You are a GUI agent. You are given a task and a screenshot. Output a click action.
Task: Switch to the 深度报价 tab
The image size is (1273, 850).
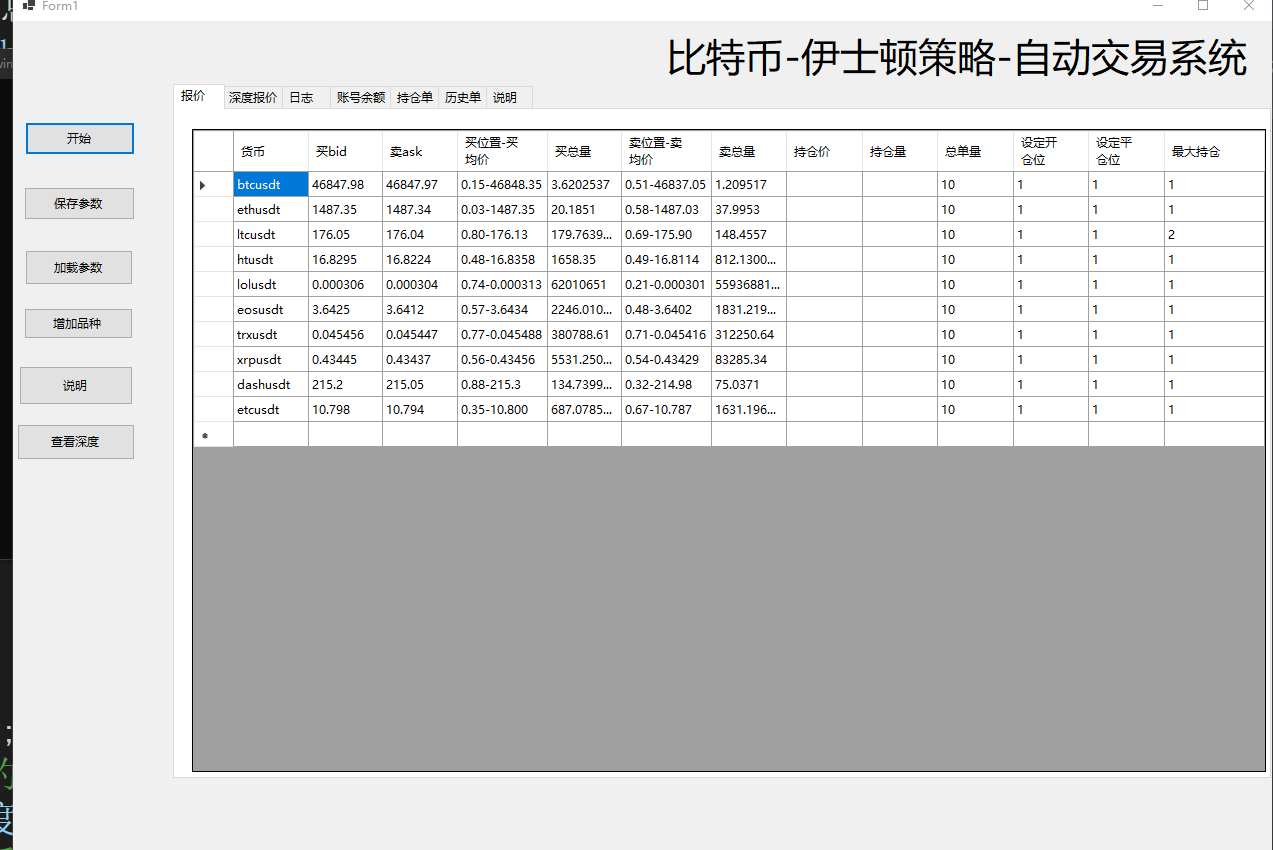tap(253, 97)
